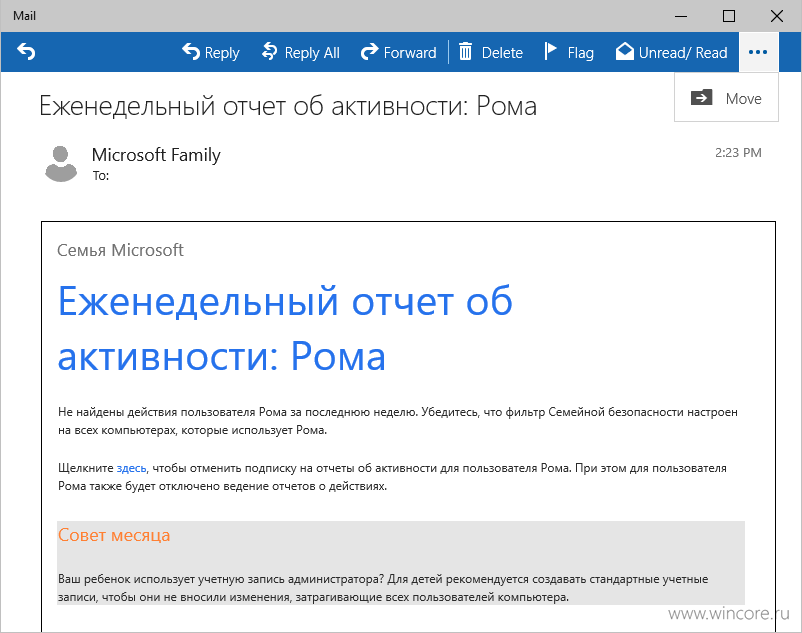This screenshot has width=802, height=633.
Task: Maximize the Mail window
Action: pyautogui.click(x=729, y=16)
